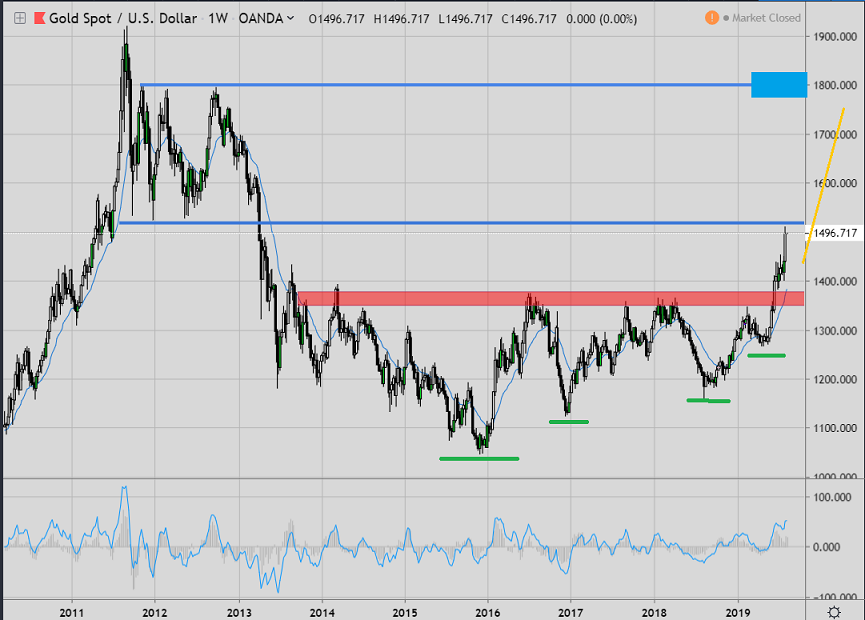This screenshot has height=620, width=865.
Task: Select the green support line below 2016 low
Action: click(x=478, y=459)
